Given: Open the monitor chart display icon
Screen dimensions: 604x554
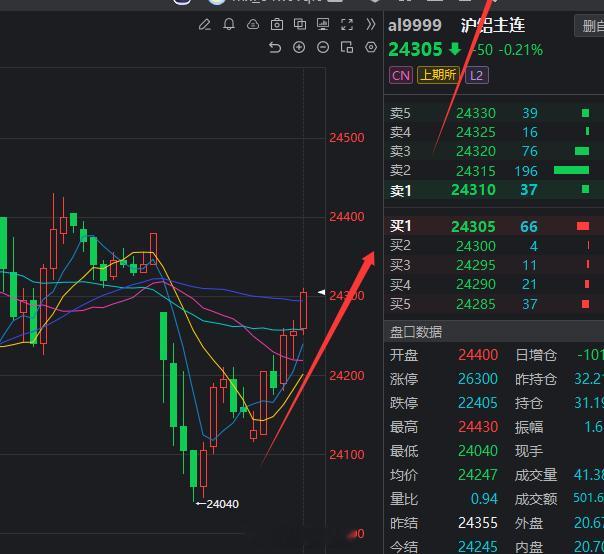Looking at the screenshot, I should pyautogui.click(x=323, y=24).
